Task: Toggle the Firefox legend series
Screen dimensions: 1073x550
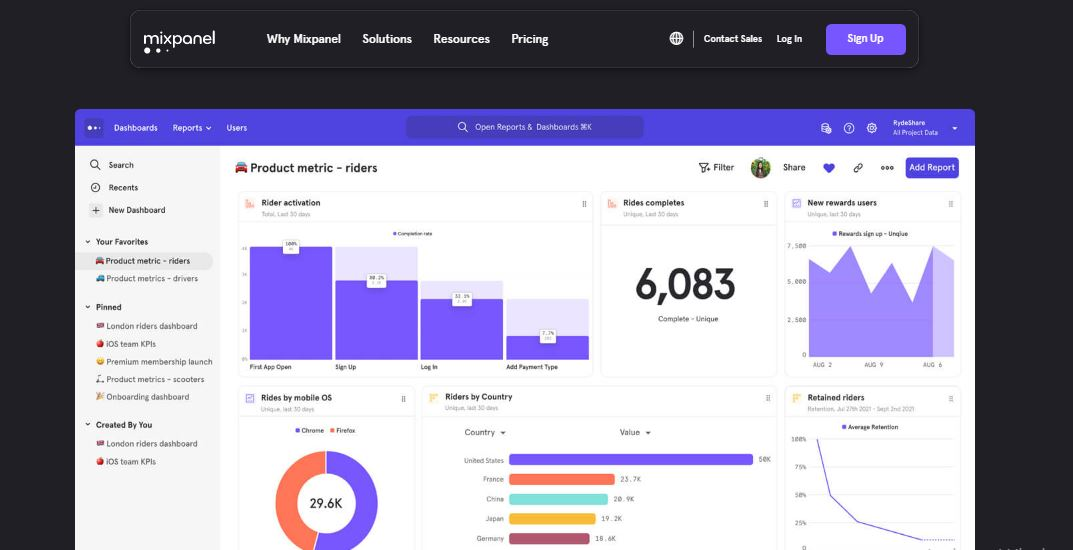Action: [341, 430]
